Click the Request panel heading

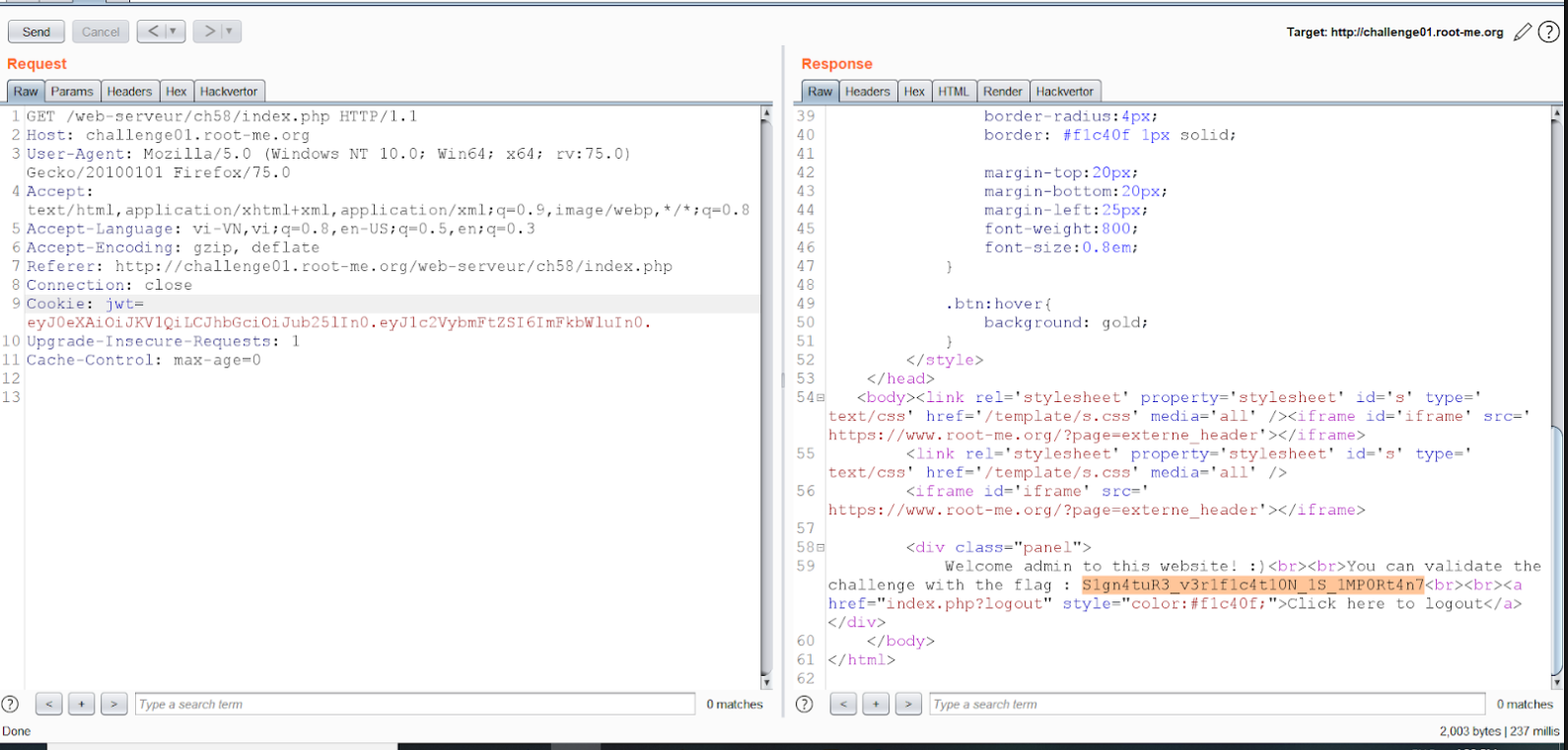point(36,64)
